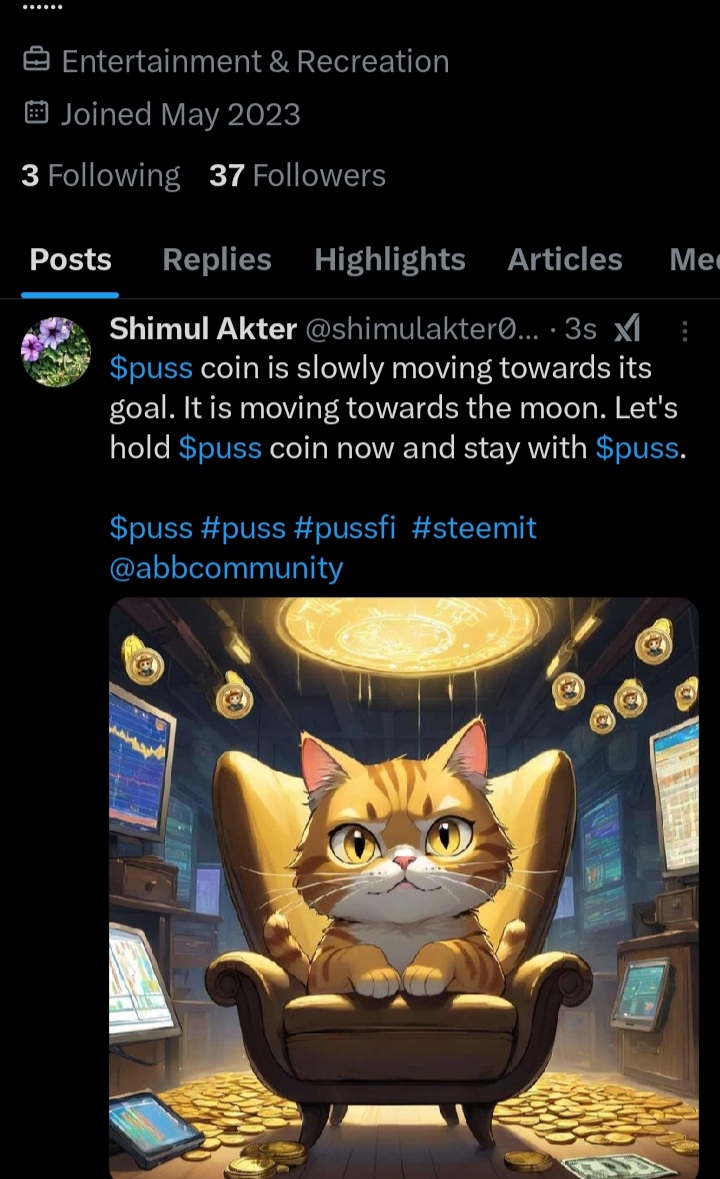Switch to the Replies tab

click(x=216, y=259)
